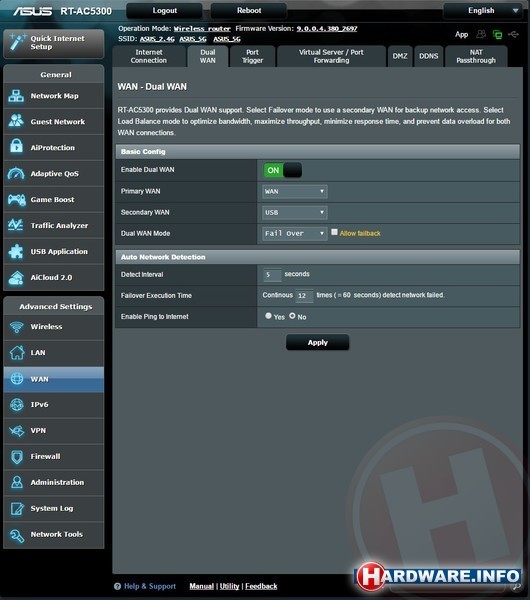Image resolution: width=530 pixels, height=600 pixels.
Task: Click the App link in the header
Action: click(462, 34)
